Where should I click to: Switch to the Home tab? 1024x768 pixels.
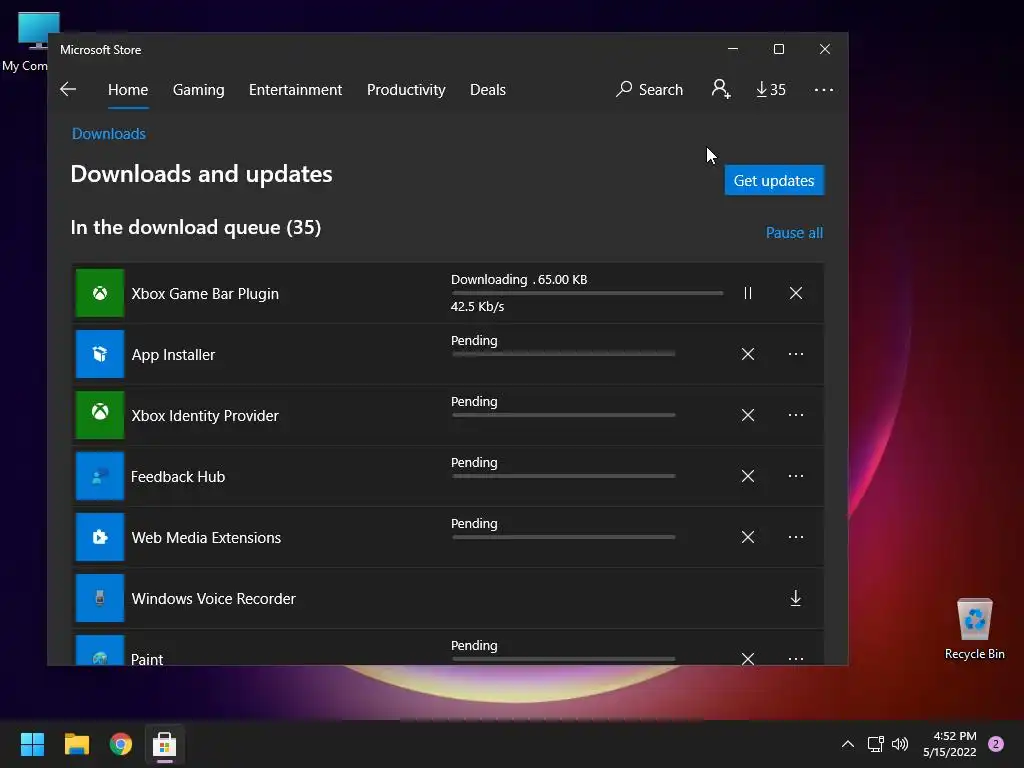(128, 89)
